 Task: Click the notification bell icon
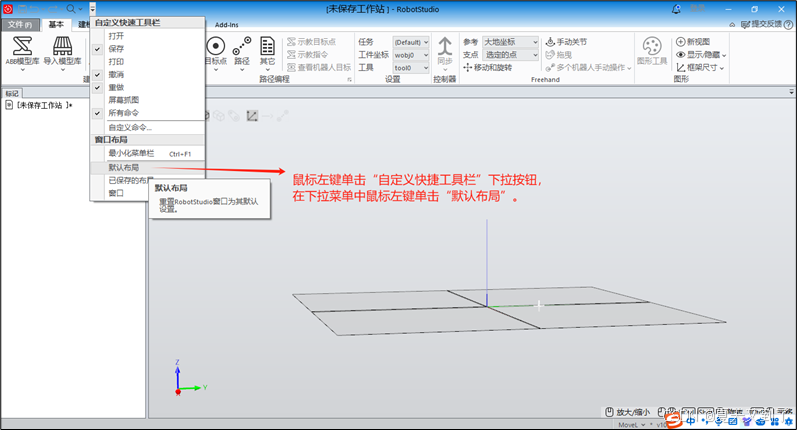[676, 9]
